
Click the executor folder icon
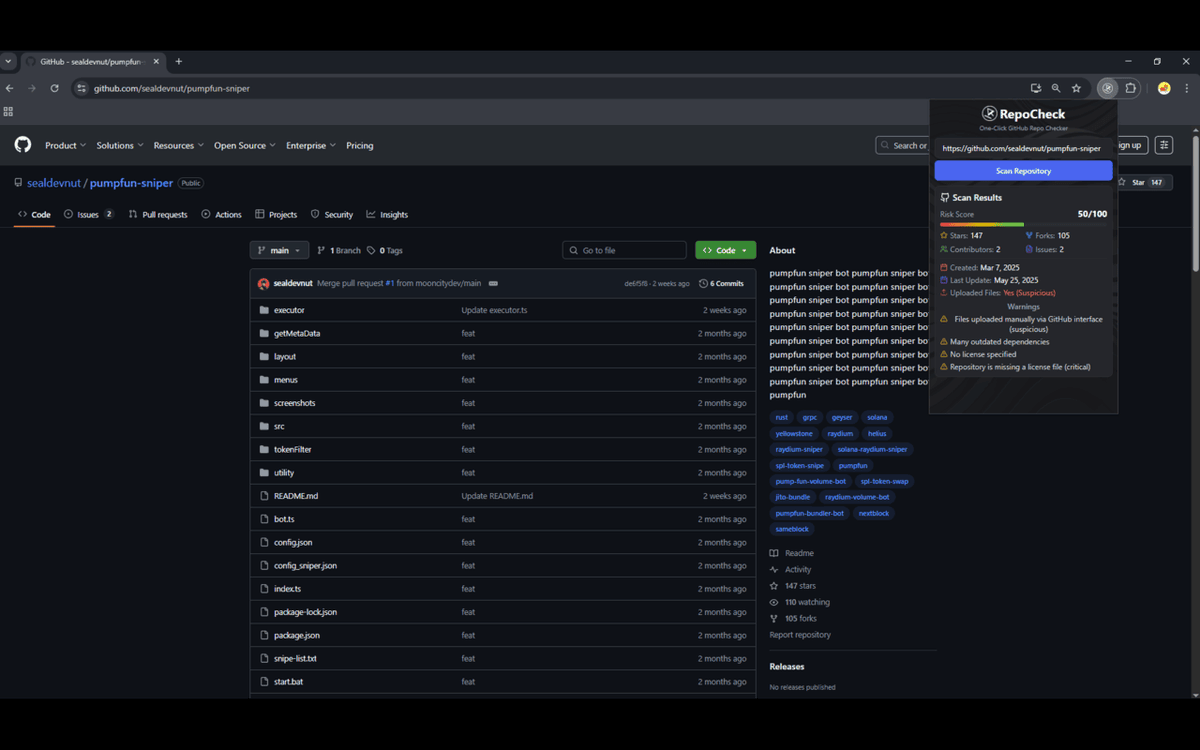click(264, 310)
